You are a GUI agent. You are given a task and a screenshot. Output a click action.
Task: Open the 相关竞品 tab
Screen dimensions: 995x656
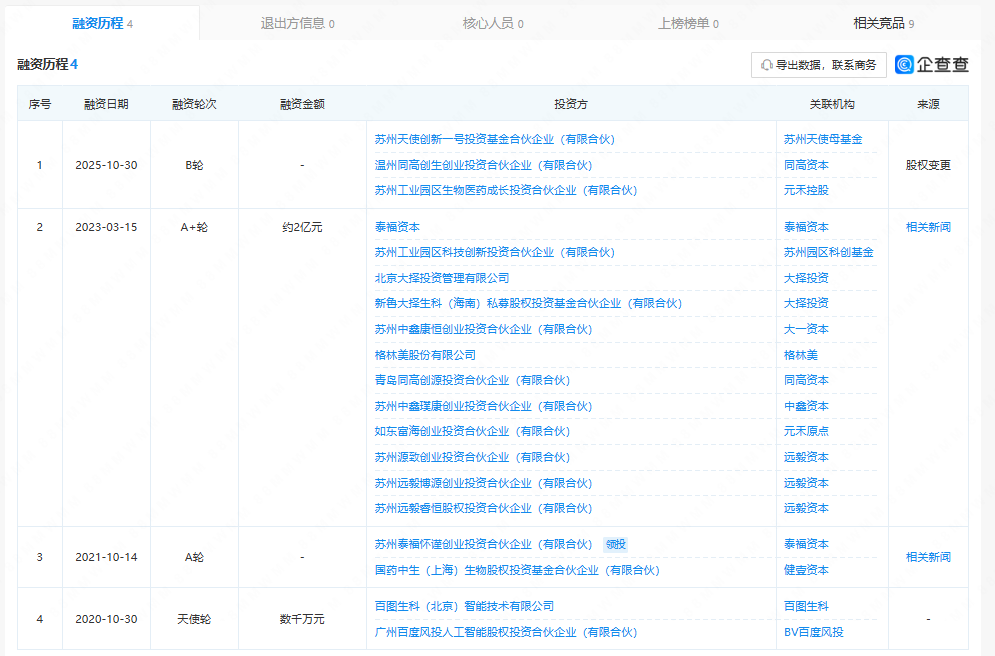pyautogui.click(x=883, y=23)
